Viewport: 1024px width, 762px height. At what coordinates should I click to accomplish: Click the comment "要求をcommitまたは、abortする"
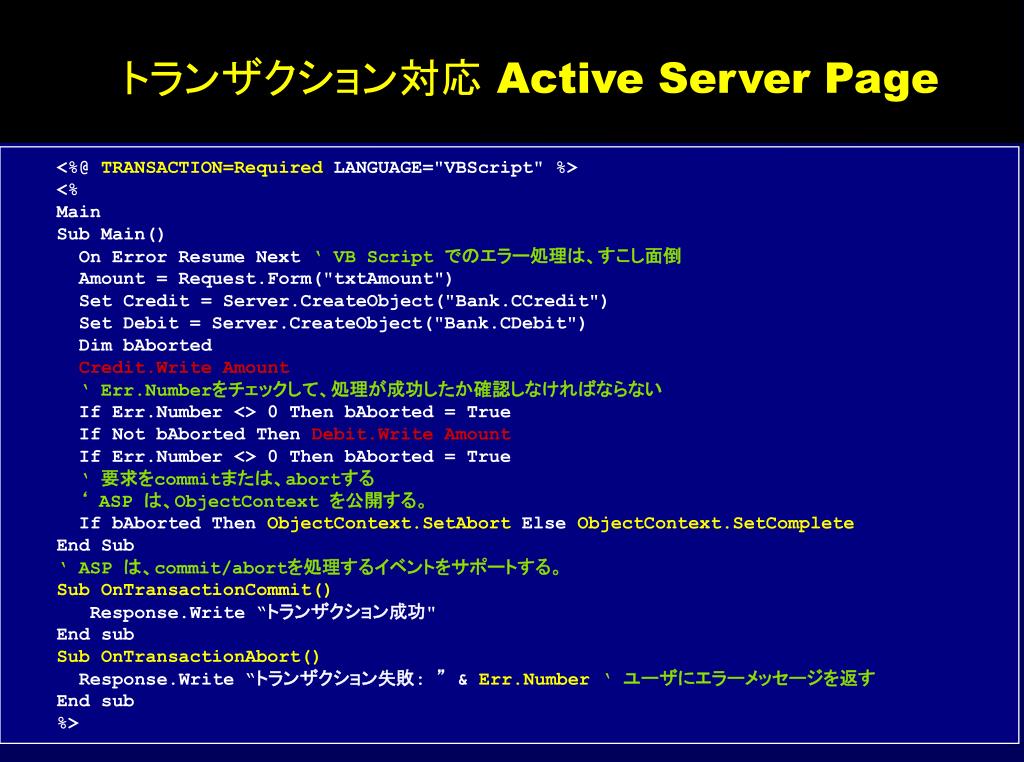237,479
